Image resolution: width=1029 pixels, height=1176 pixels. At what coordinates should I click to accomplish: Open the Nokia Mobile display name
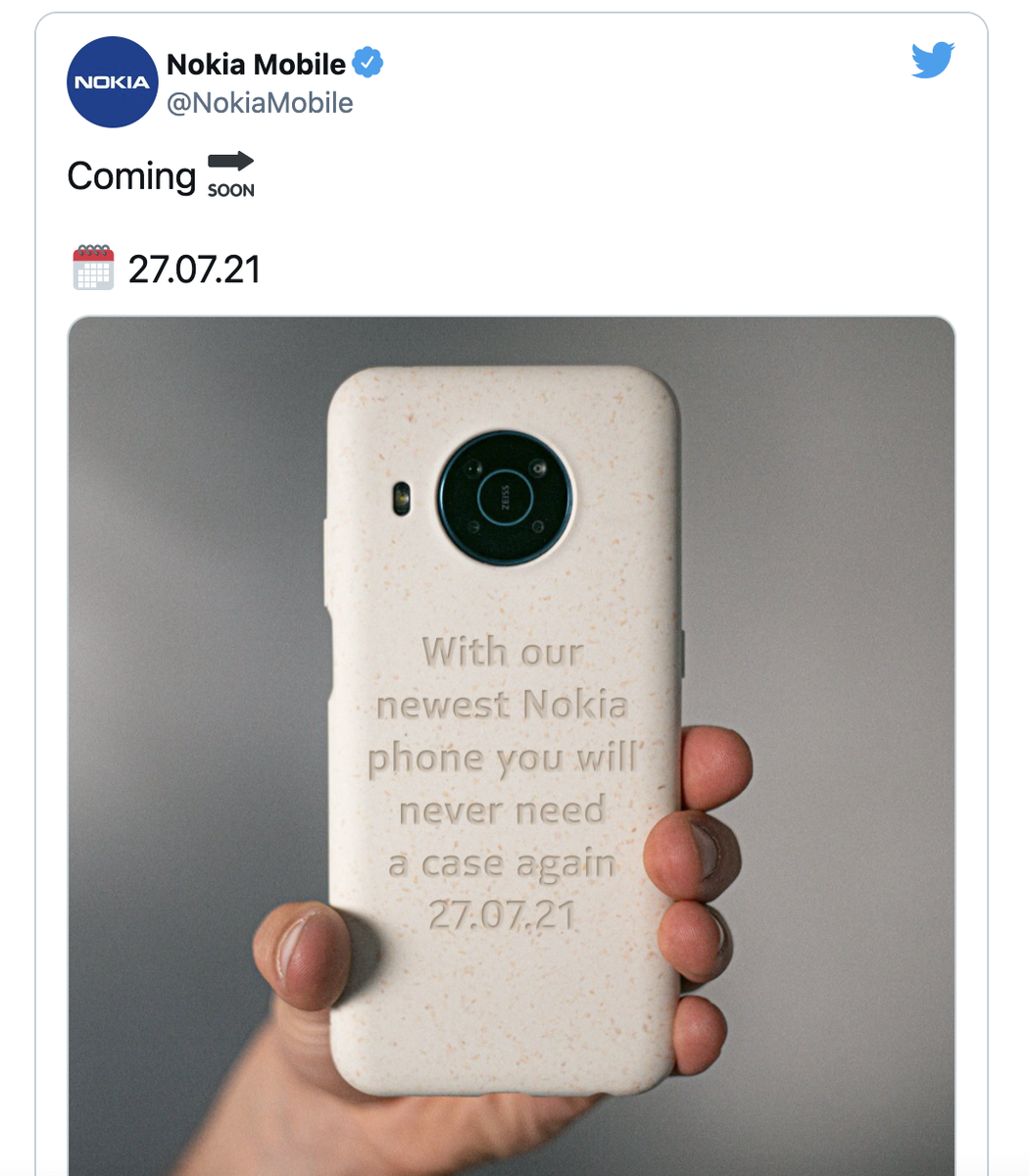click(x=256, y=64)
